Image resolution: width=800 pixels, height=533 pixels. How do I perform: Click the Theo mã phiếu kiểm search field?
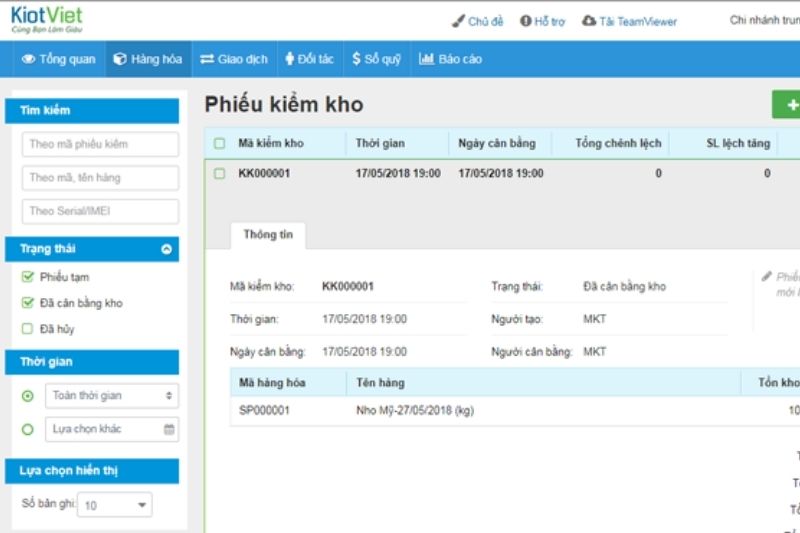pyautogui.click(x=100, y=144)
